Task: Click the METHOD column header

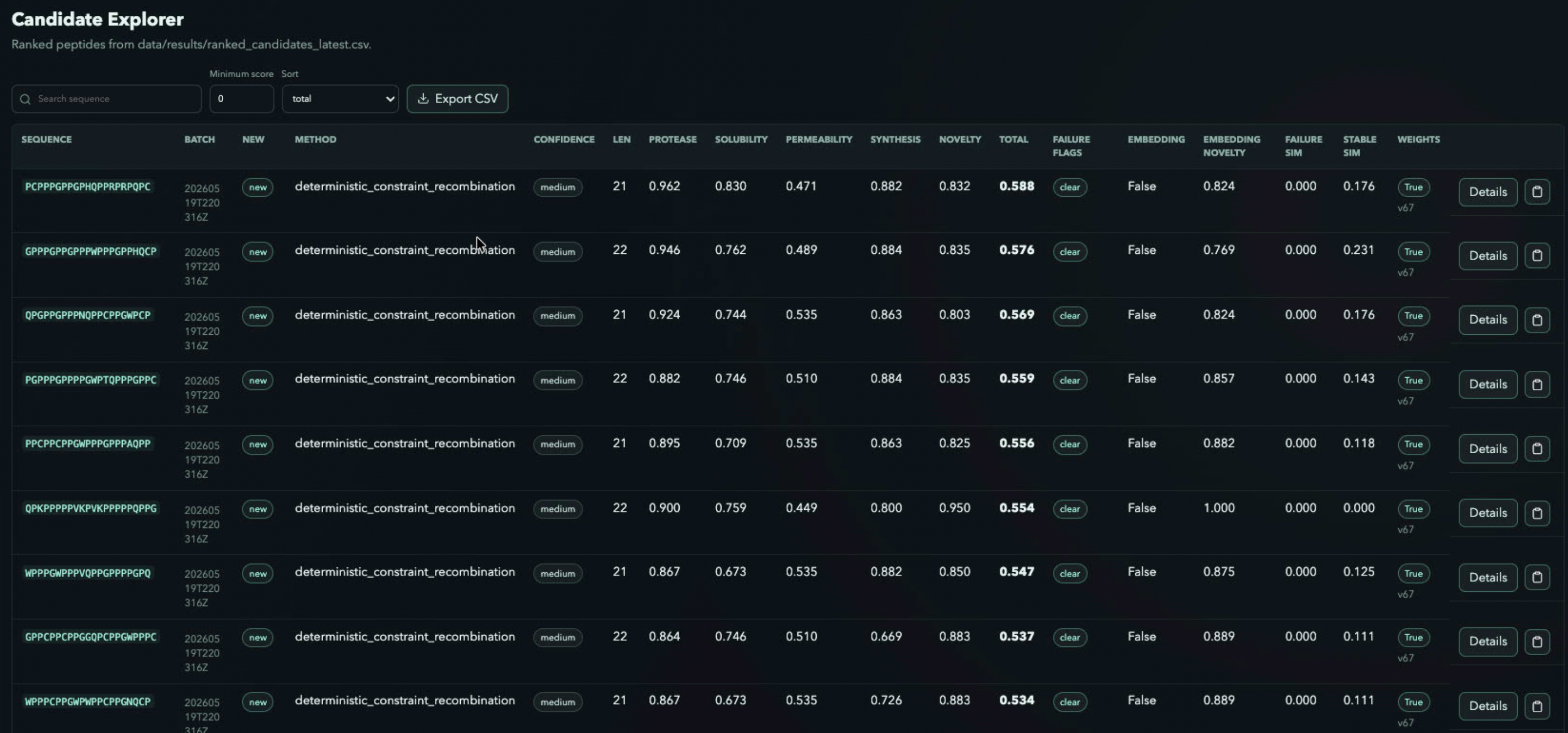Action: click(315, 139)
